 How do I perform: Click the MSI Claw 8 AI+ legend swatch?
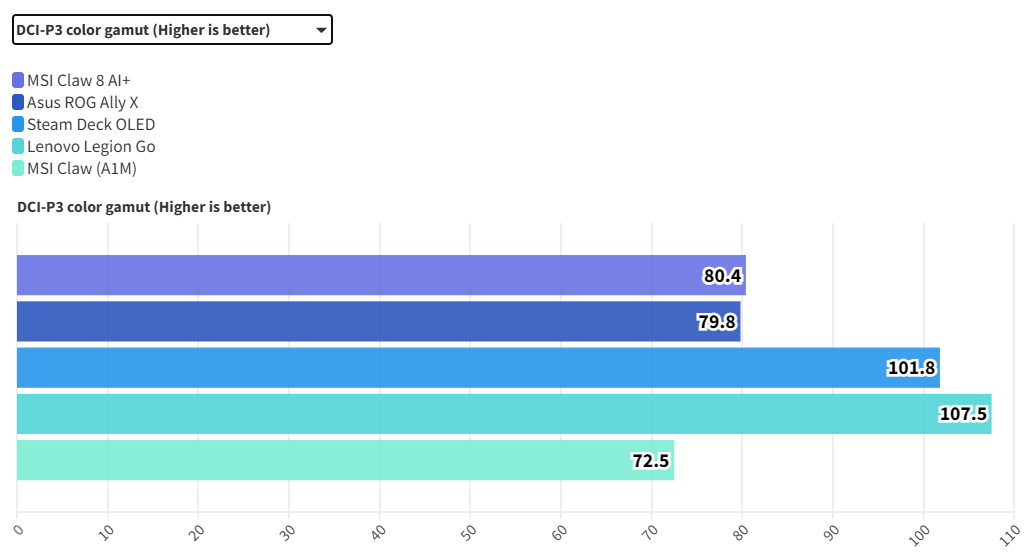tap(19, 80)
